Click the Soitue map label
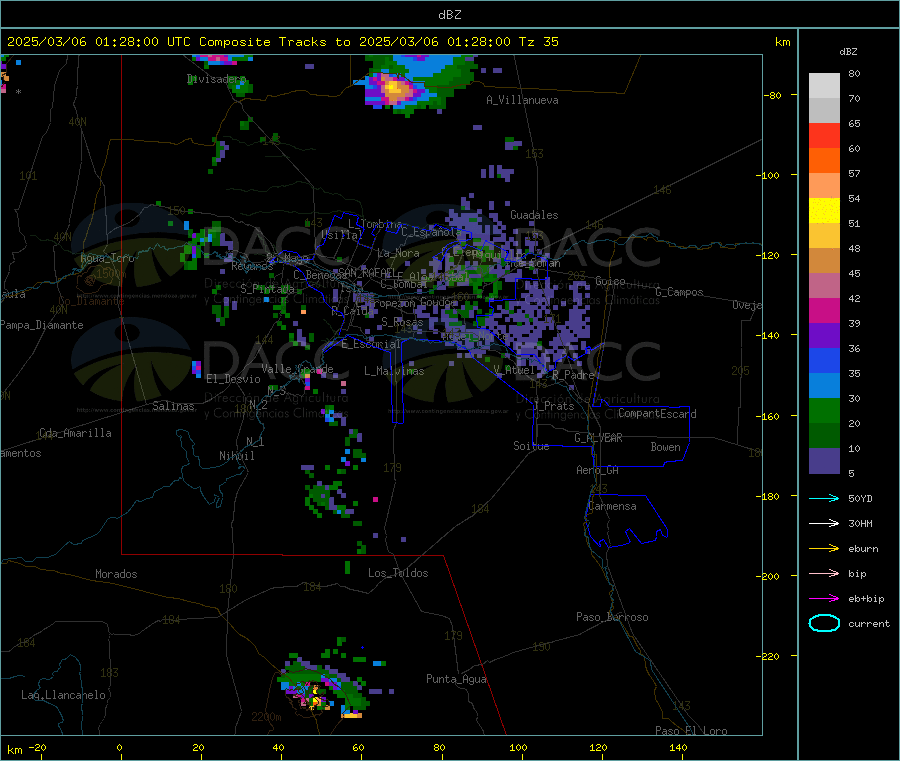Screen dimensions: 900x761 (531, 446)
